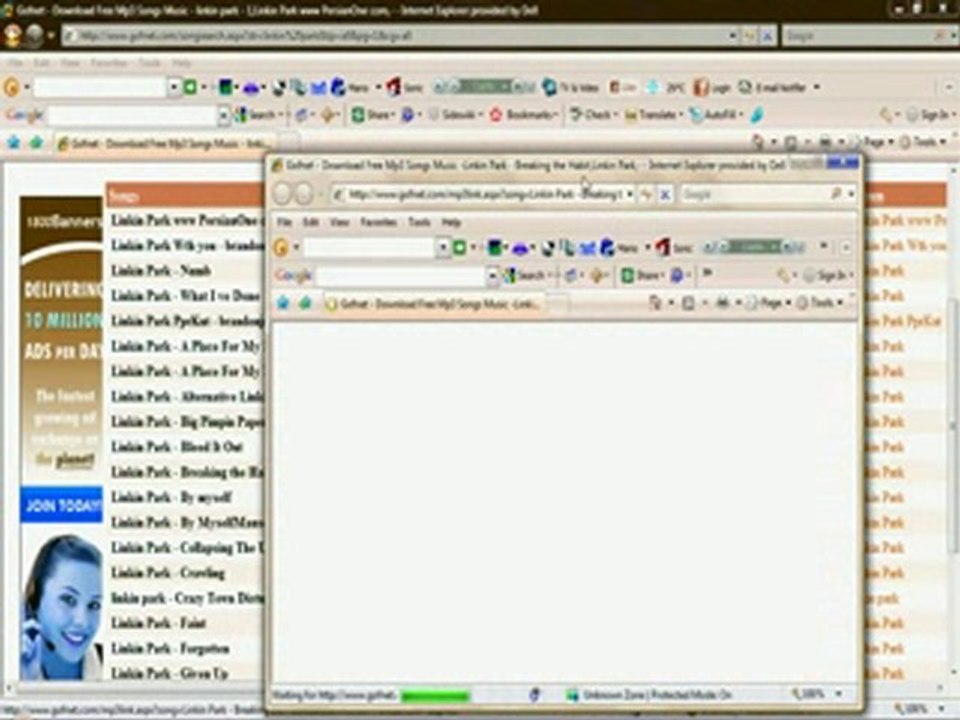Click the popup window address bar URL
Image resolution: width=960 pixels, height=720 pixels.
pos(484,195)
